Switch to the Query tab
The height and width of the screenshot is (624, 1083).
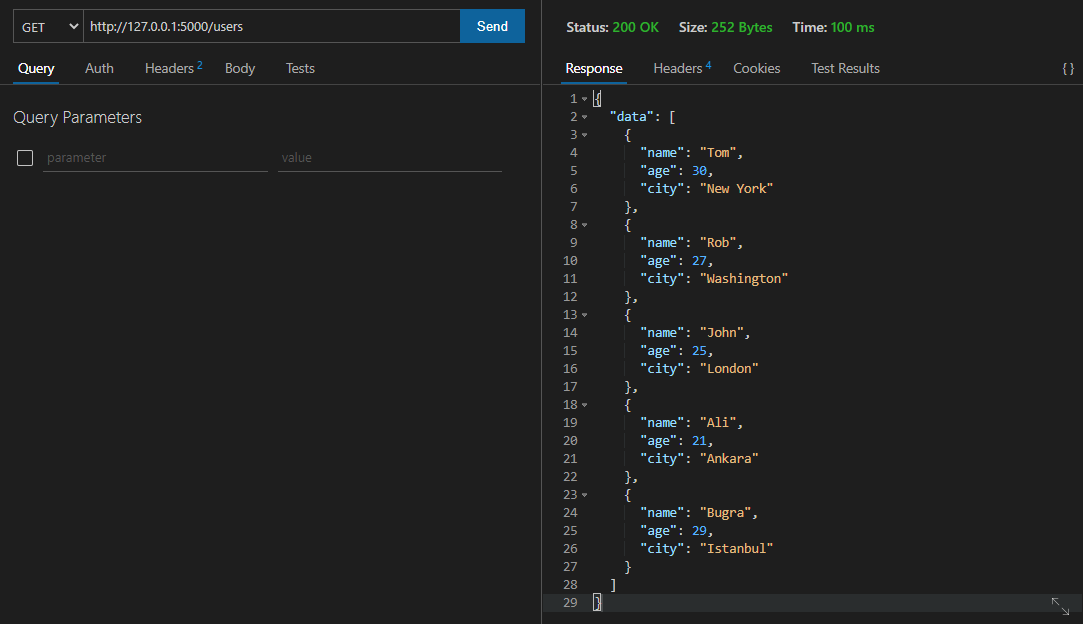coord(36,68)
